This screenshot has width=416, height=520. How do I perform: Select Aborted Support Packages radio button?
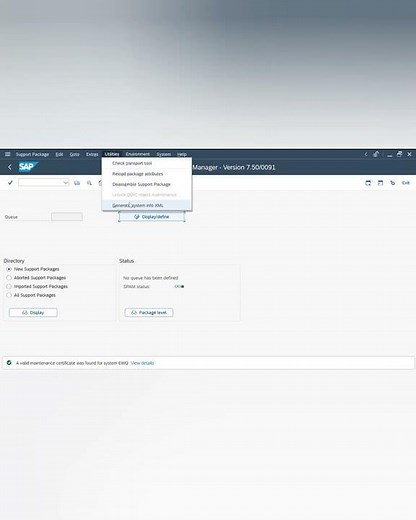(9, 278)
